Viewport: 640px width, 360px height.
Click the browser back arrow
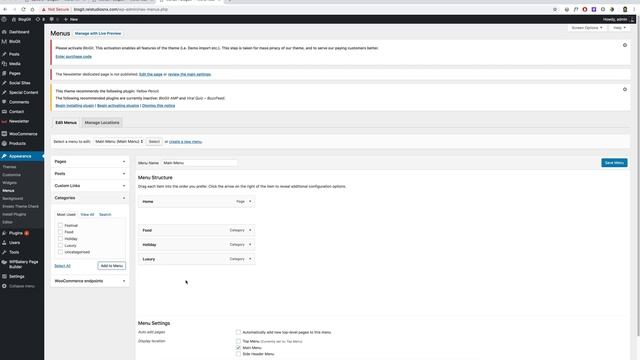pyautogui.click(x=5, y=9)
